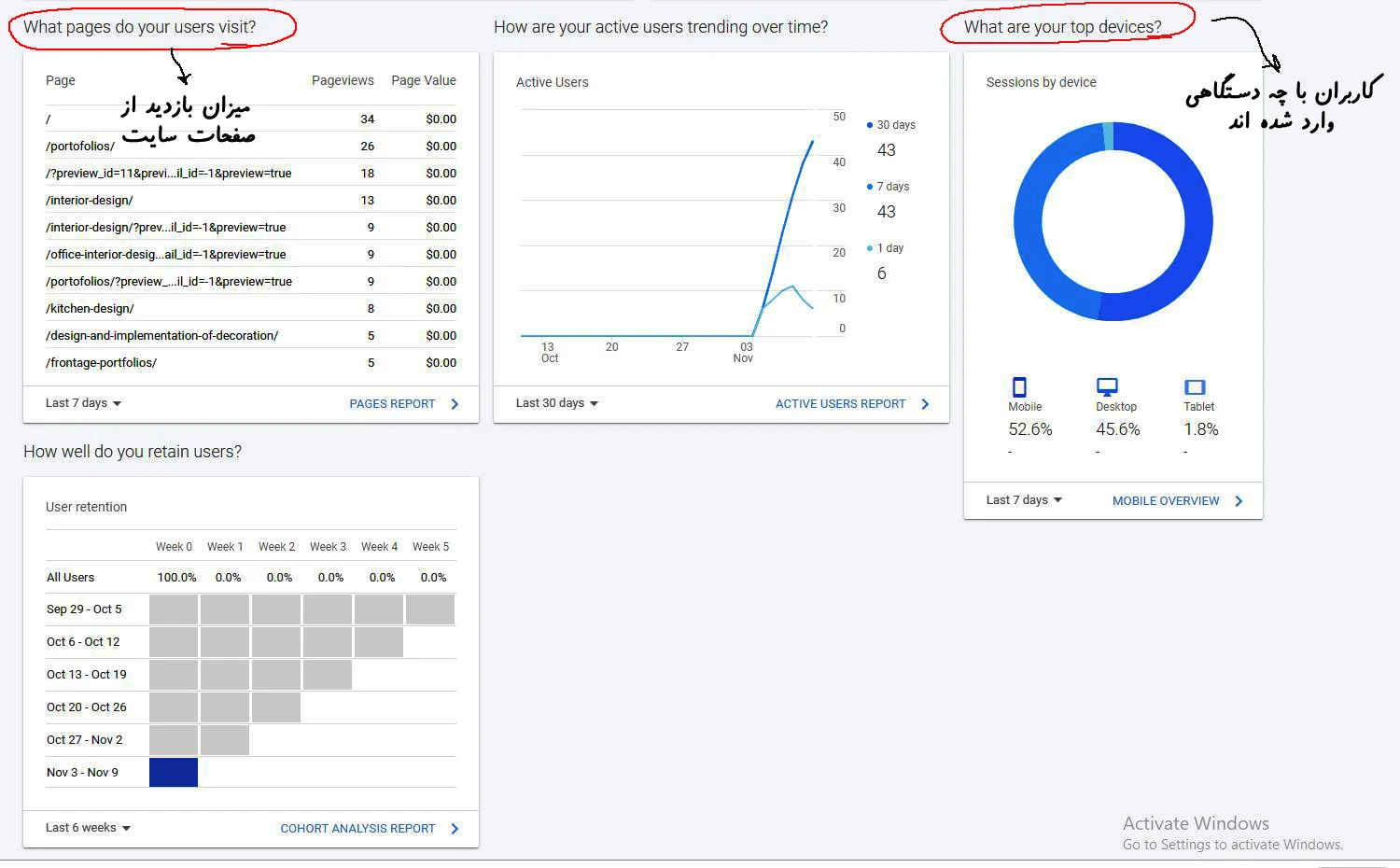Image resolution: width=1400 pixels, height=868 pixels.
Task: Click the Desktop monitor icon
Action: tap(1107, 386)
